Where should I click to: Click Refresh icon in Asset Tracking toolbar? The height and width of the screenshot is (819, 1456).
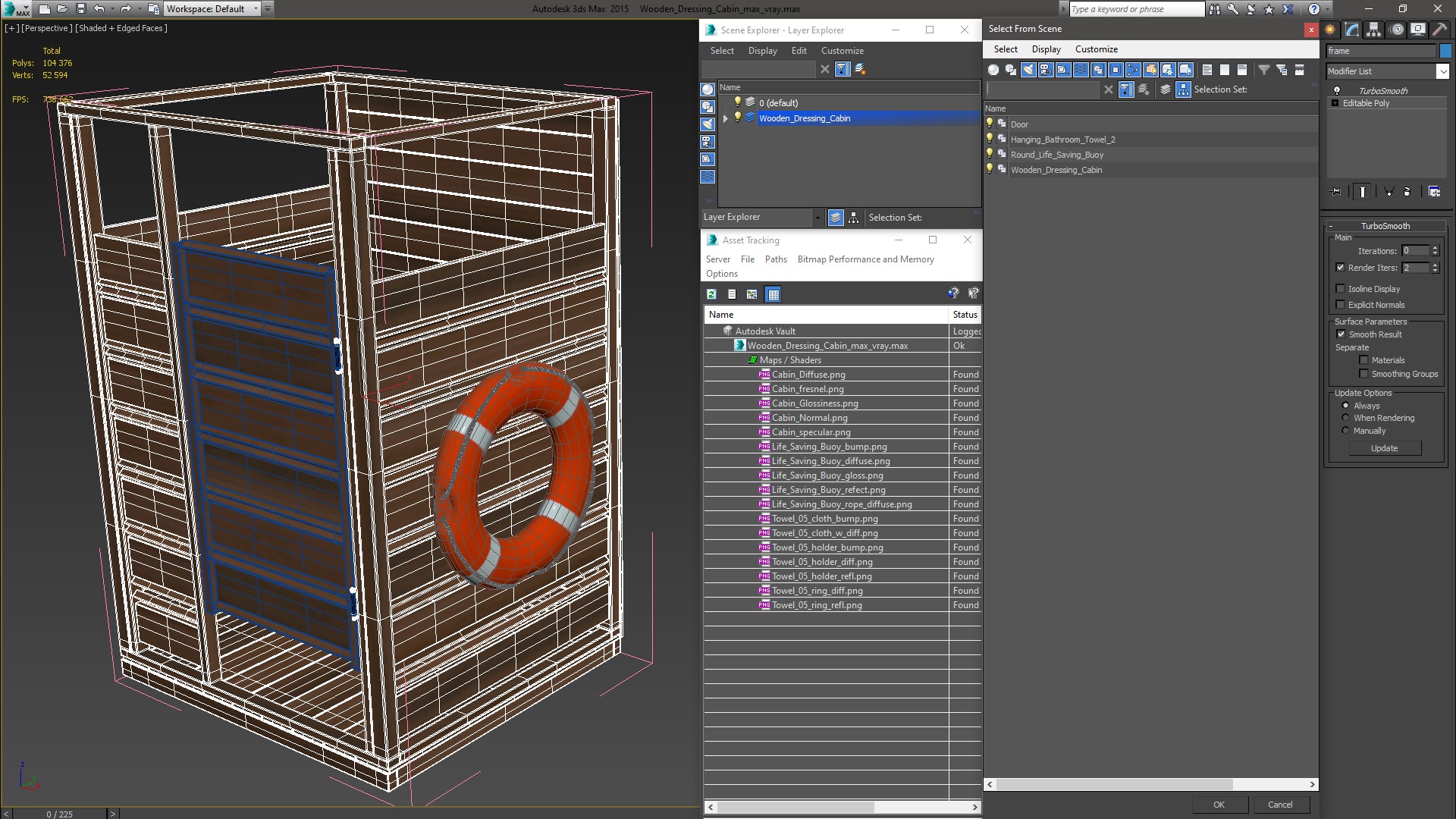pos(711,294)
